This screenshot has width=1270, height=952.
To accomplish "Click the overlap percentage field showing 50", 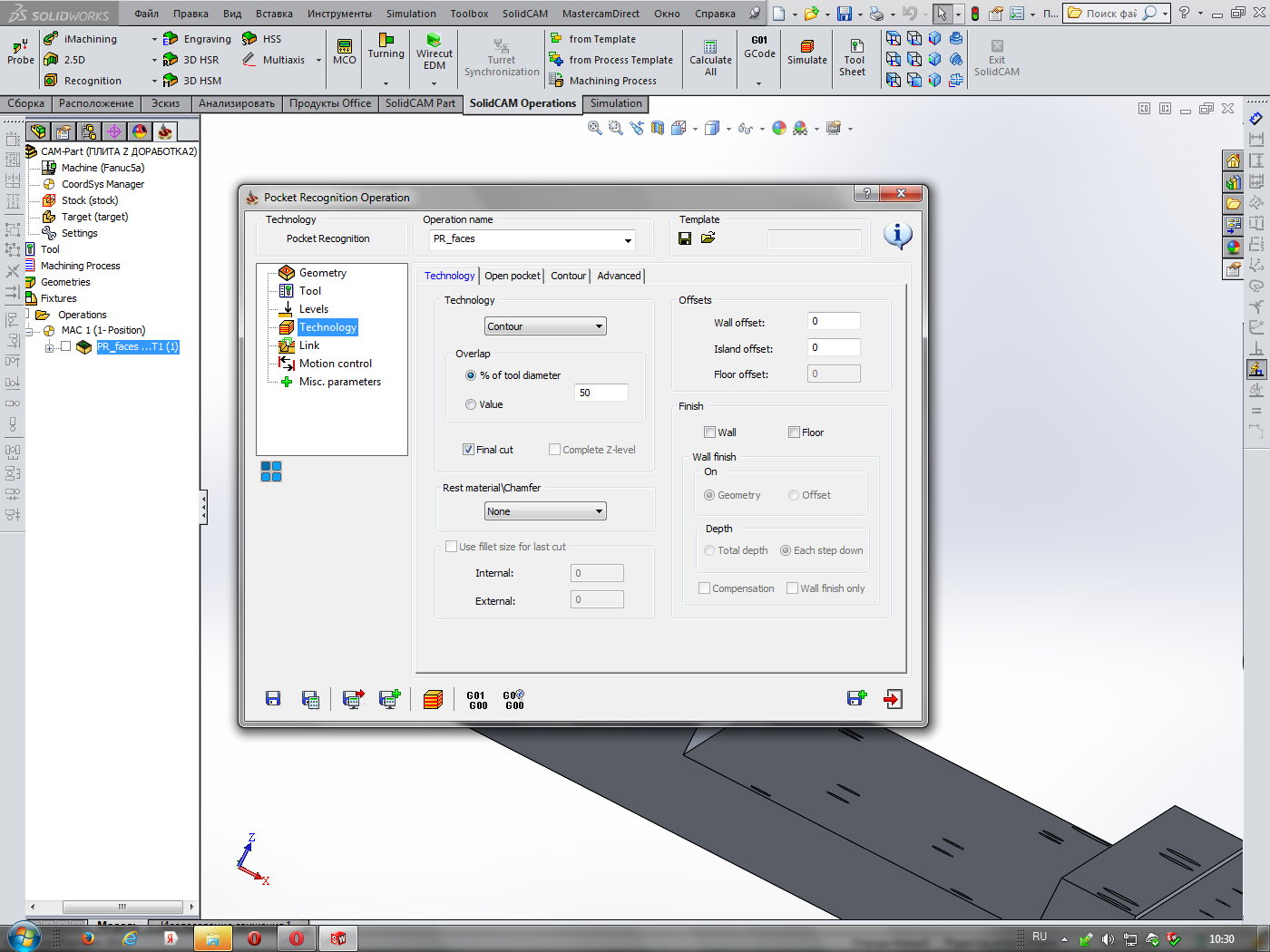I will click(x=601, y=393).
